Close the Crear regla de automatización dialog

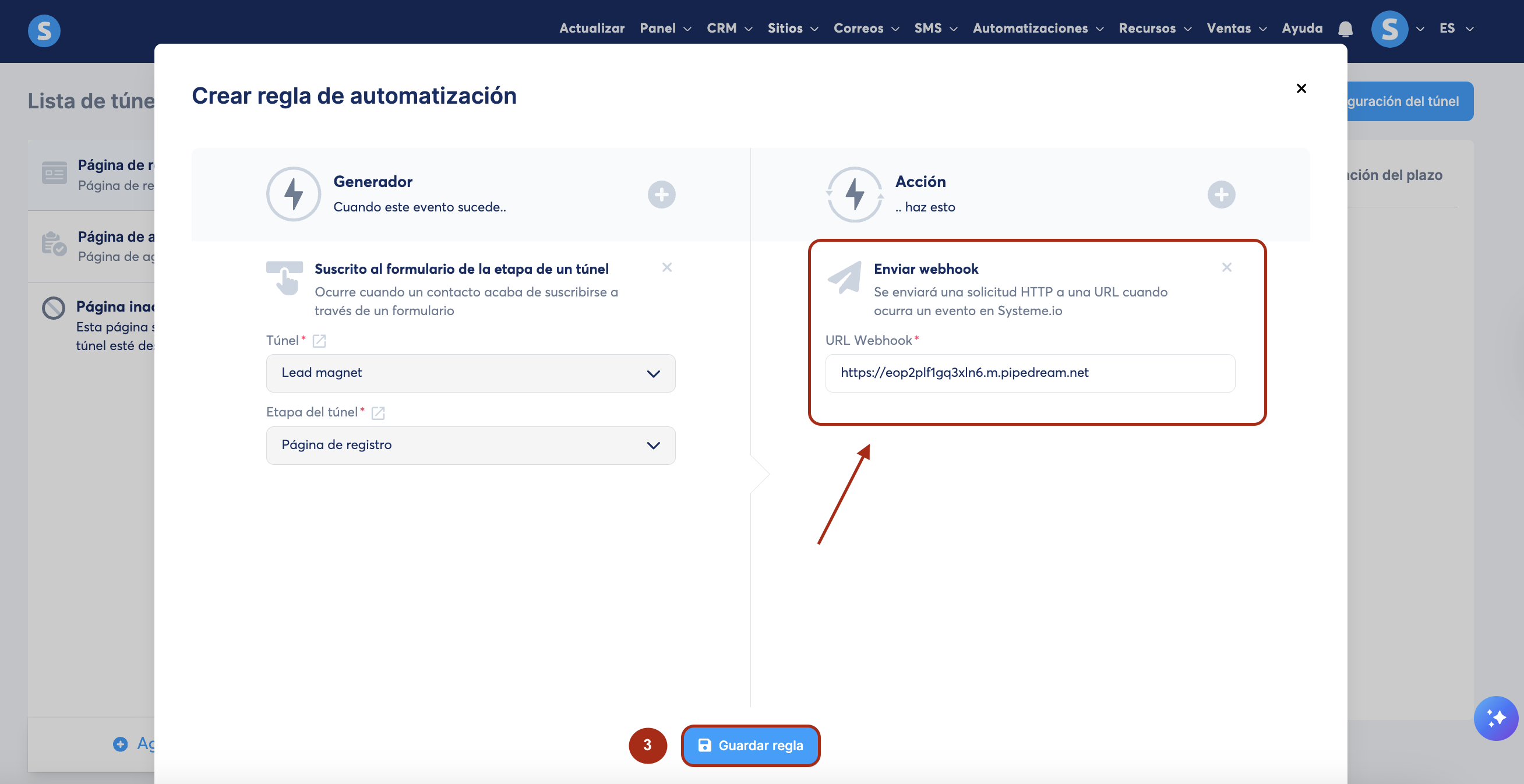[1301, 89]
